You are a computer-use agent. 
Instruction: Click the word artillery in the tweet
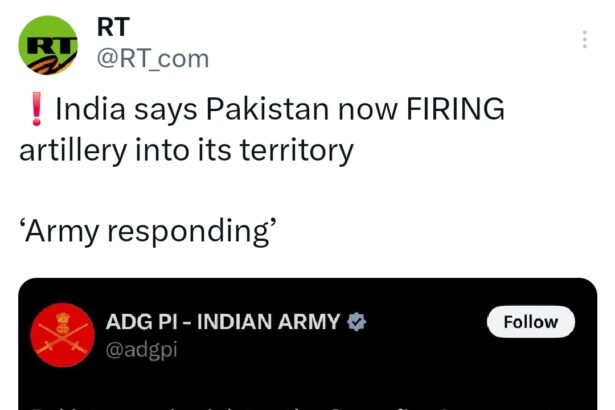(x=73, y=151)
